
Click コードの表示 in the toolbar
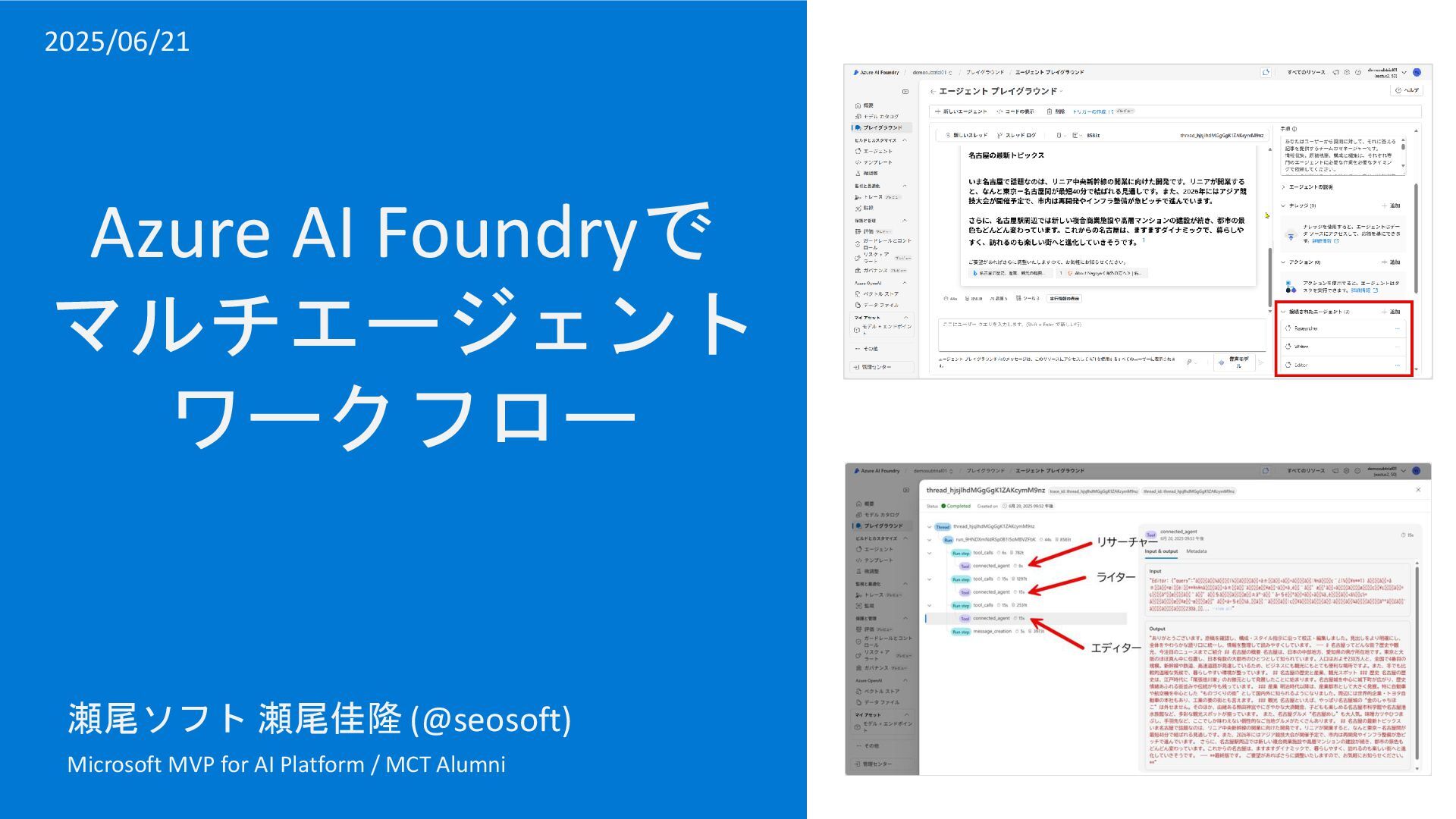tap(1015, 111)
